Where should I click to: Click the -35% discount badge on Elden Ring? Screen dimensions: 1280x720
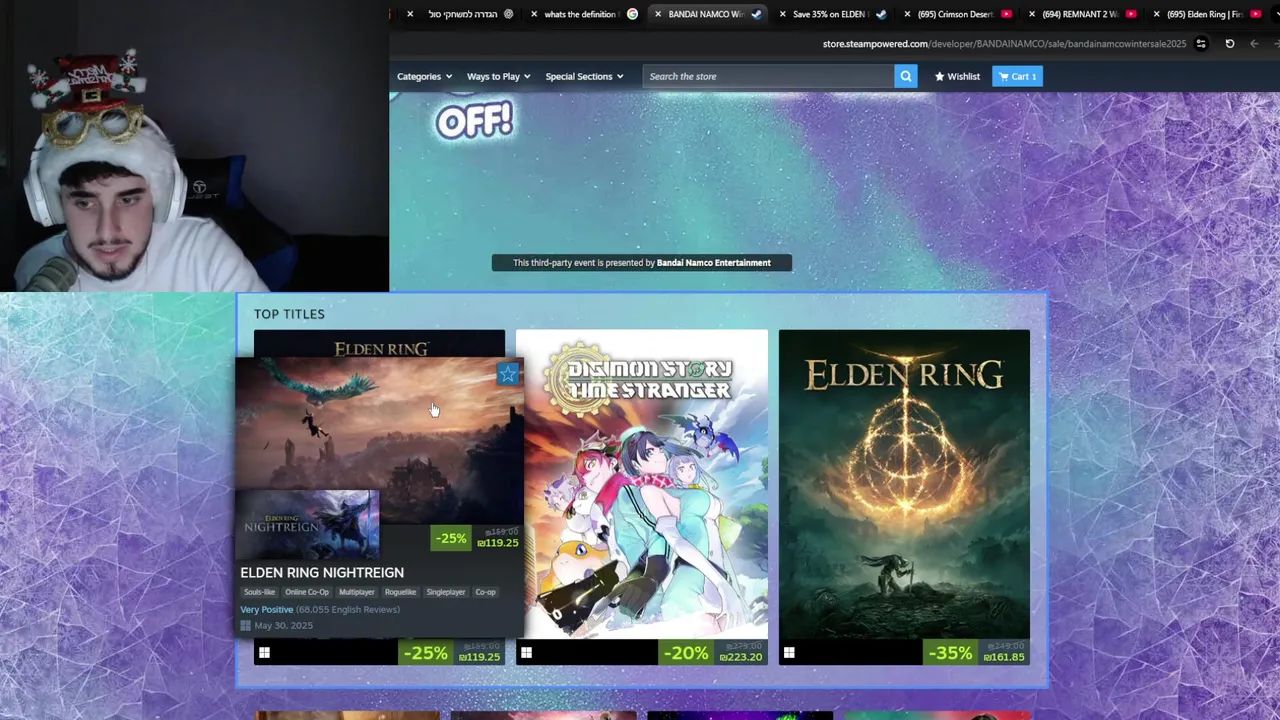tap(950, 653)
